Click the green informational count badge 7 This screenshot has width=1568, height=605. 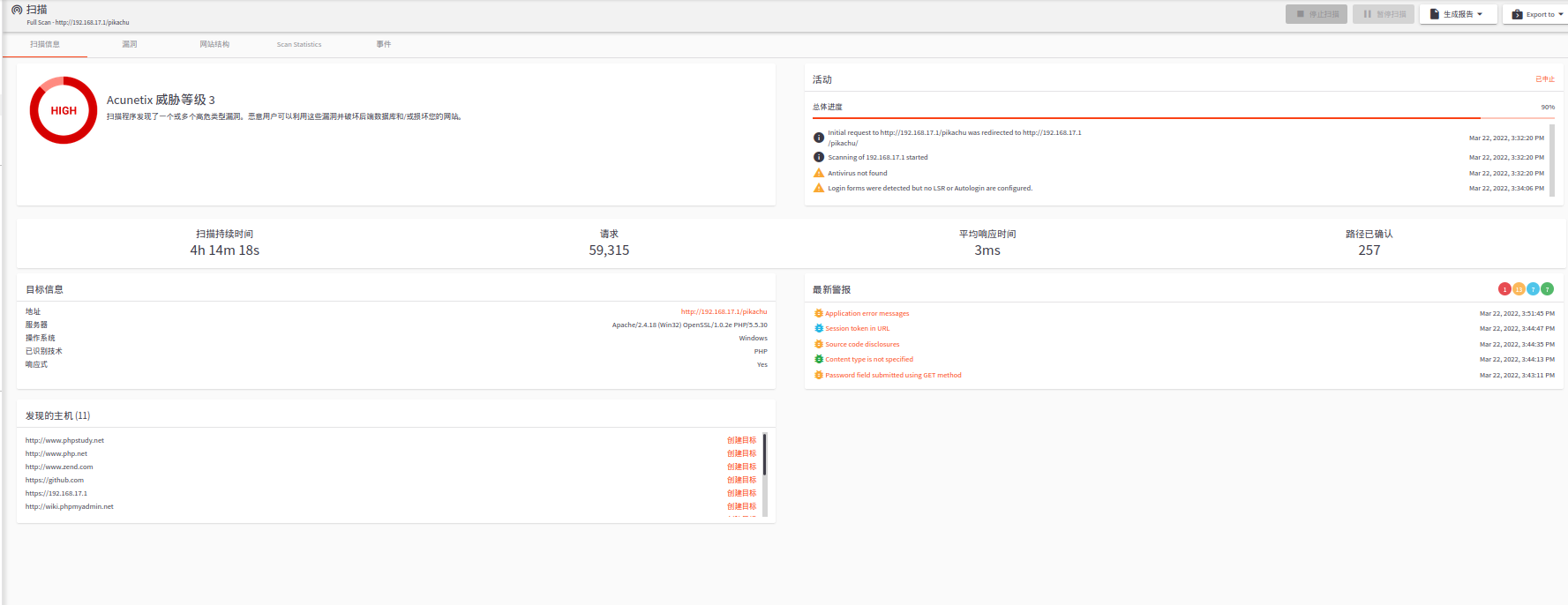pos(1547,289)
